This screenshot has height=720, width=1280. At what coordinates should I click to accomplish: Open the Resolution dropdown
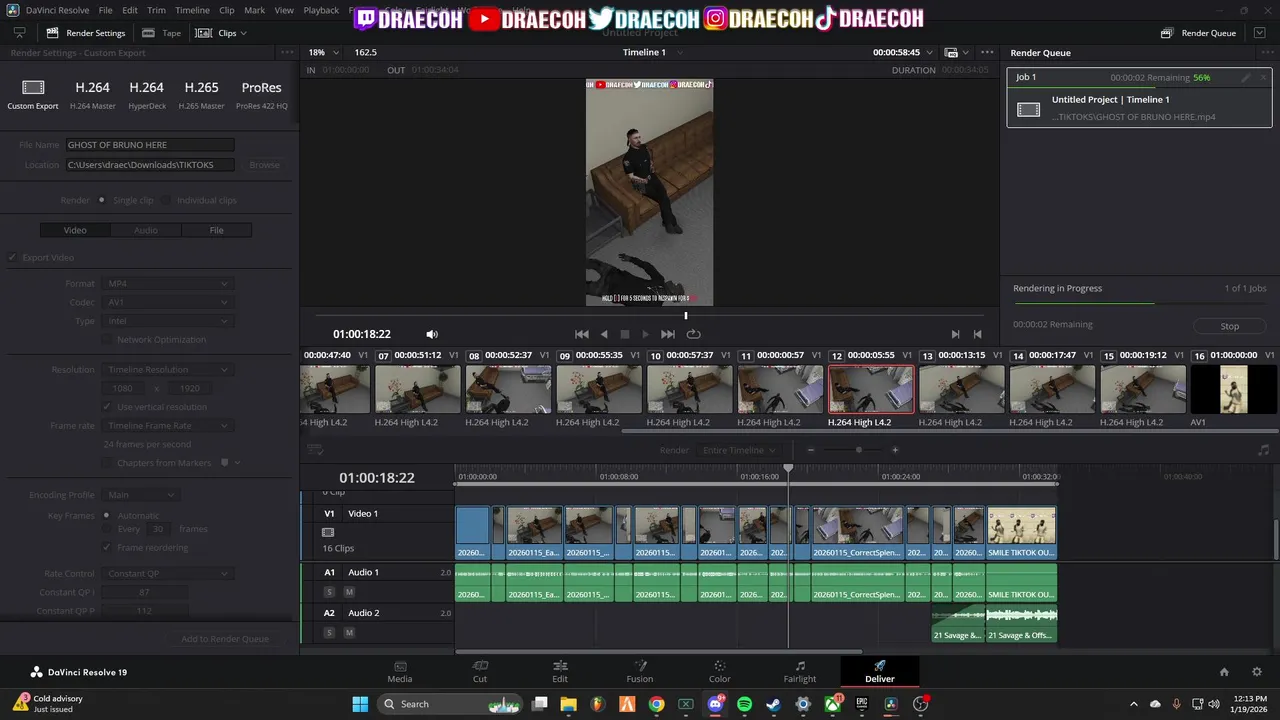pos(168,370)
